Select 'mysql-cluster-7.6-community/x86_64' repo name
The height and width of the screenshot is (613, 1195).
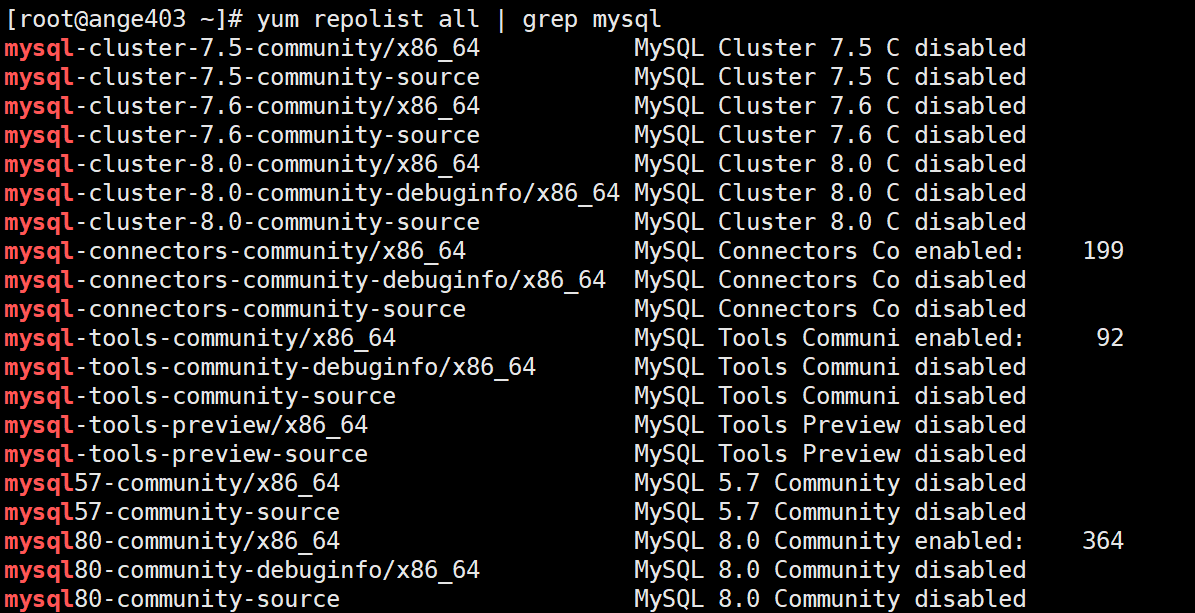point(242,107)
